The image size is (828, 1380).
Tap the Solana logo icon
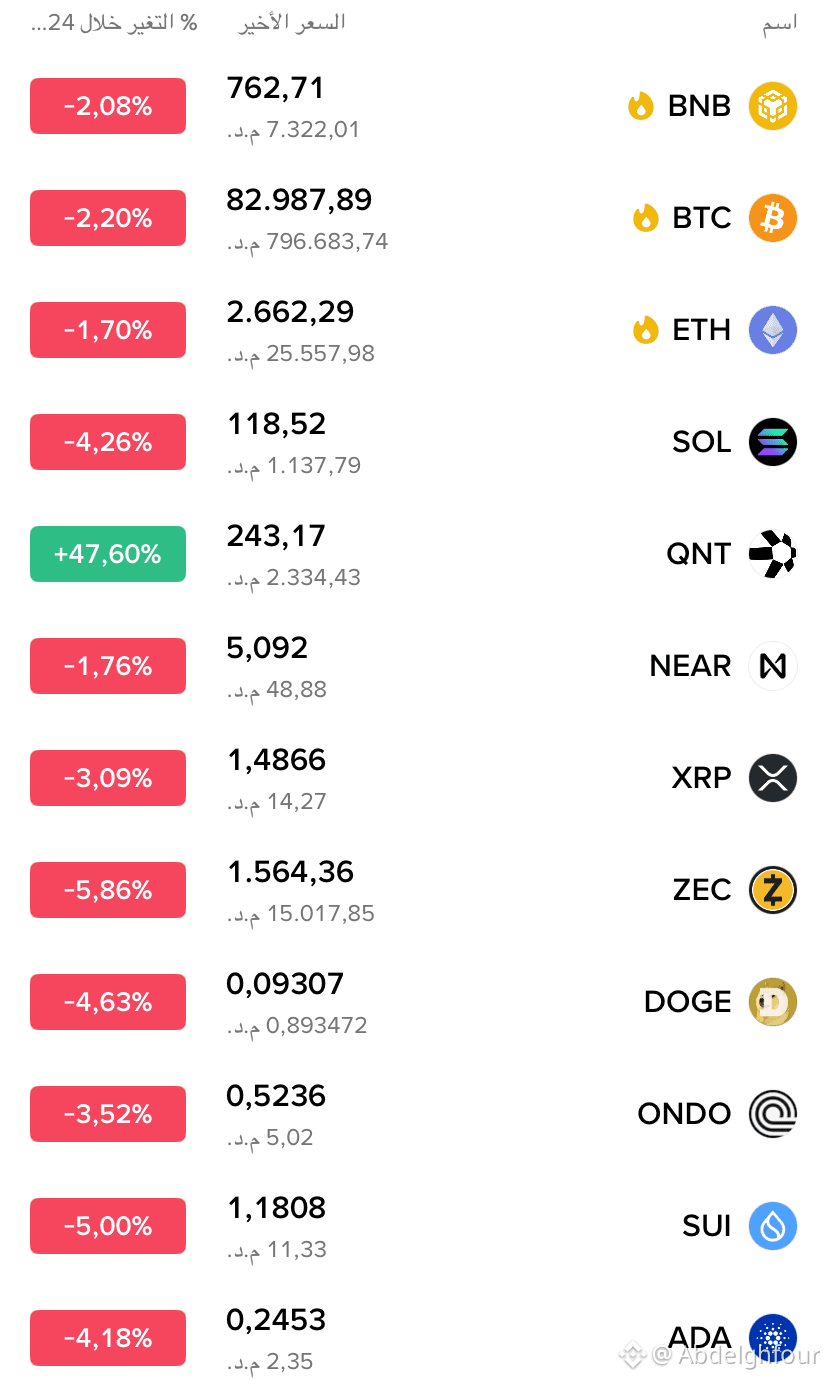pyautogui.click(x=773, y=442)
